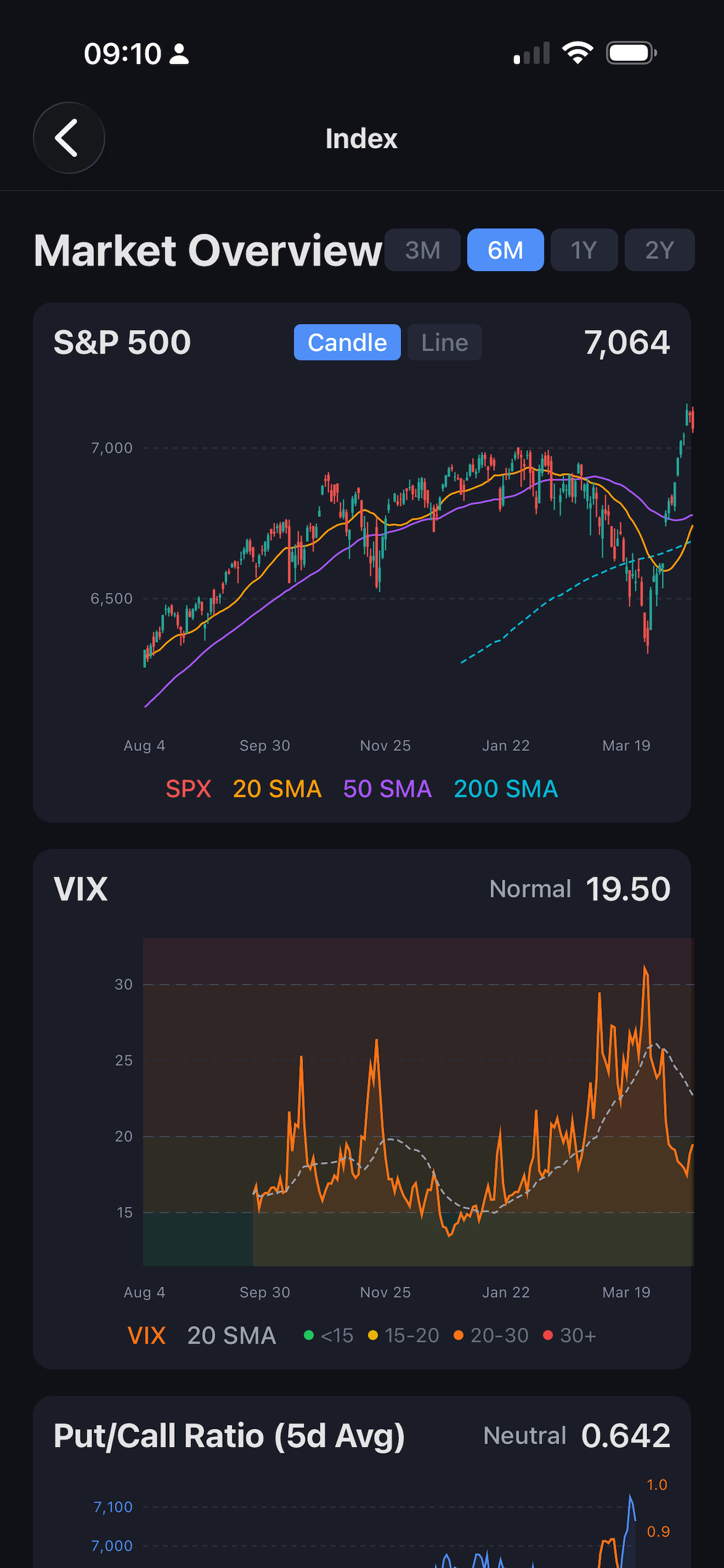Toggle the gray 20 SMA legend in VIX chart
724x1568 pixels.
pos(232,1335)
